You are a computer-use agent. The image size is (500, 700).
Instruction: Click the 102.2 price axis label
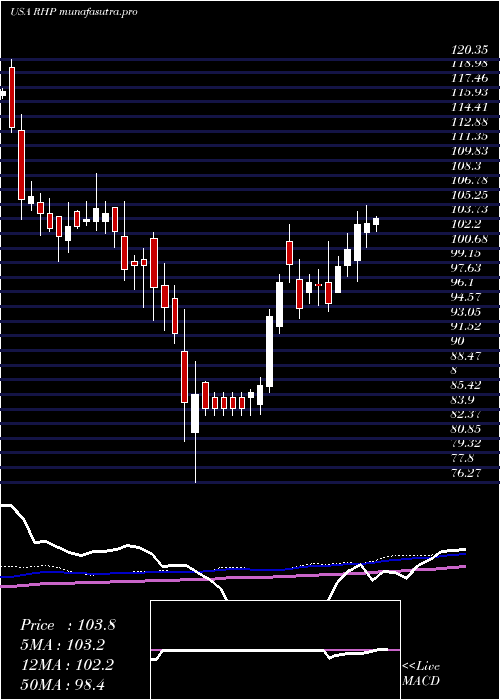(x=467, y=224)
